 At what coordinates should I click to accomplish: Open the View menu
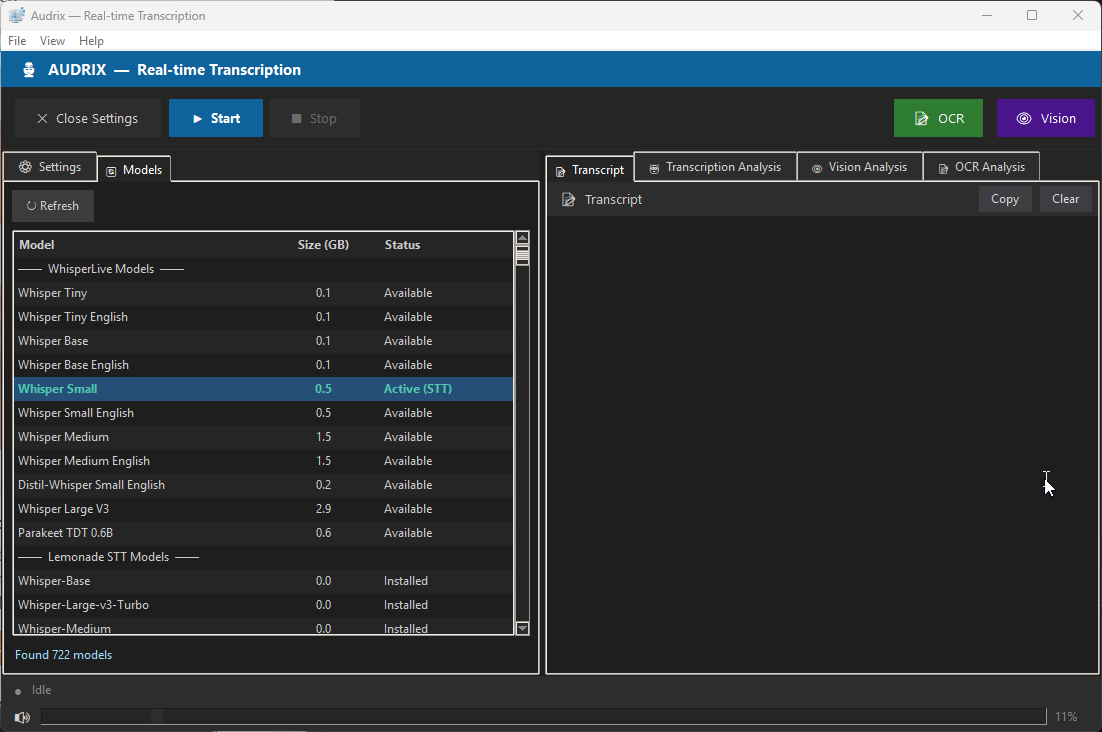pos(52,41)
